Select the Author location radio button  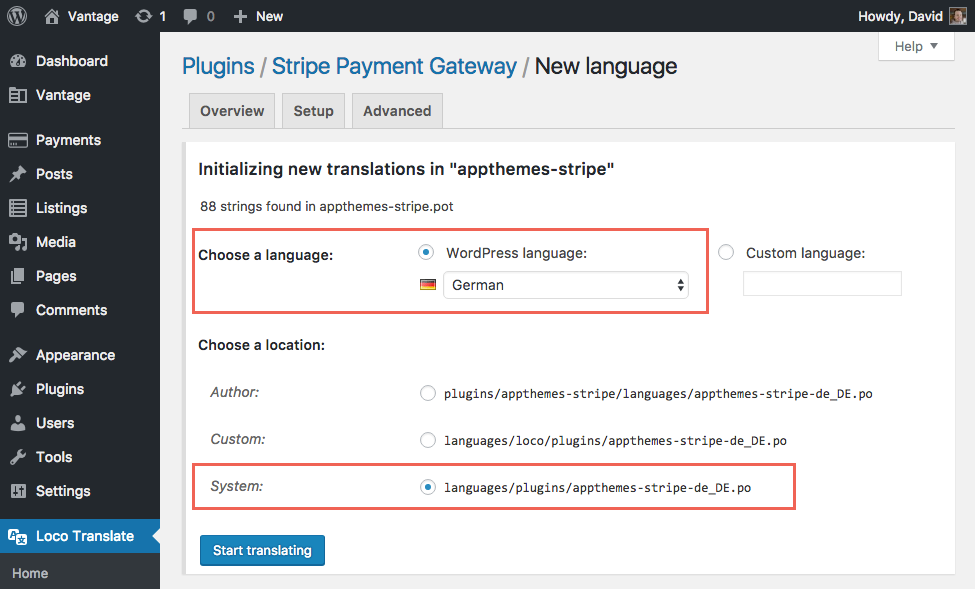pos(428,393)
